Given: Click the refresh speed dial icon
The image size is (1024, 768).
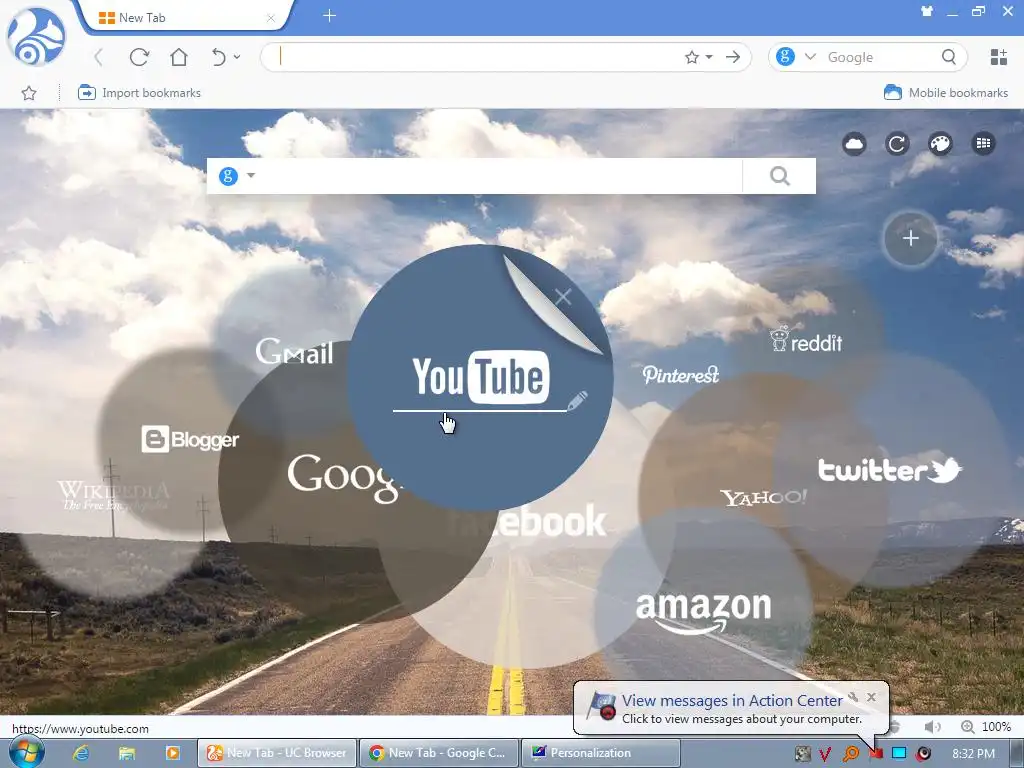Looking at the screenshot, I should 897,144.
